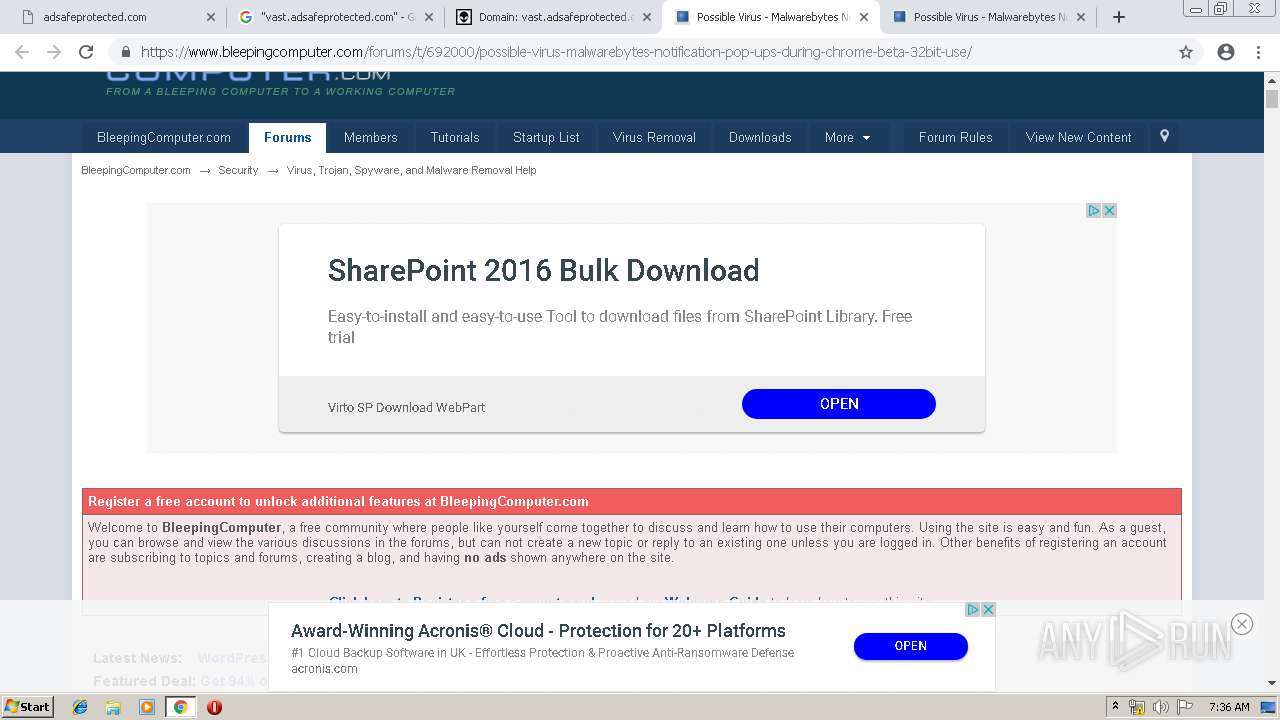Click the Award-Winning Acronis Cloud ad headline
The image size is (1280, 720).
pyautogui.click(x=538, y=631)
